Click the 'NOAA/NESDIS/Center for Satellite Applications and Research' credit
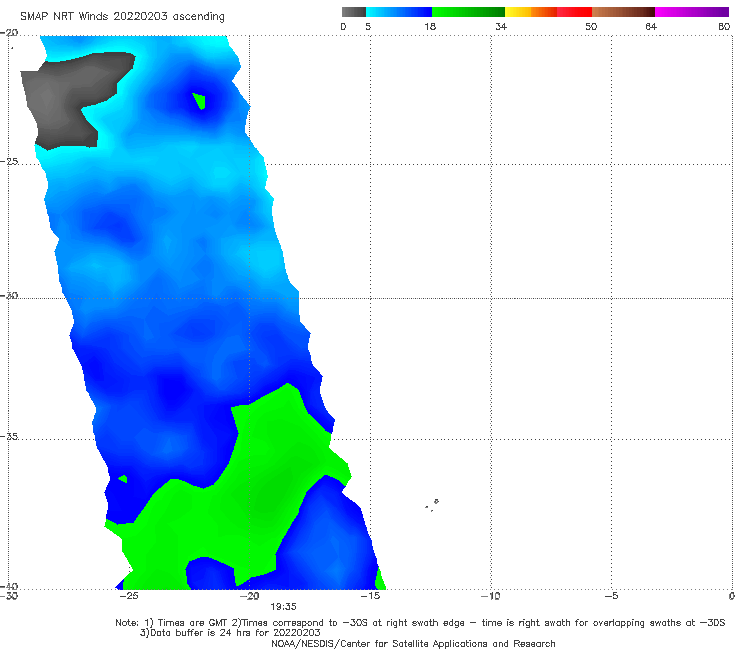Screen dimensions: 740x650 point(413,643)
